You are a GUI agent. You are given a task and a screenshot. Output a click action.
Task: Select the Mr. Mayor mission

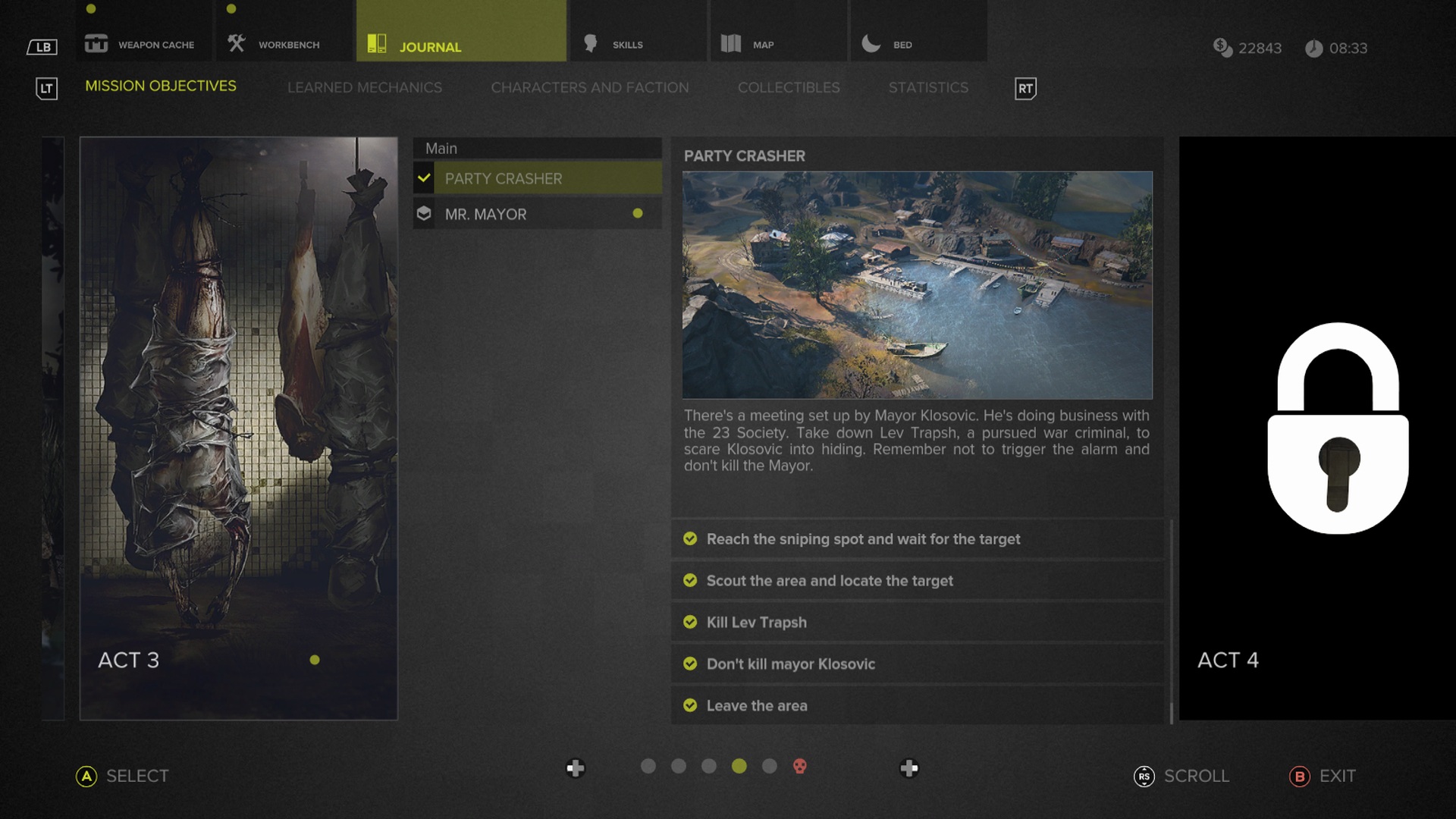coord(538,214)
